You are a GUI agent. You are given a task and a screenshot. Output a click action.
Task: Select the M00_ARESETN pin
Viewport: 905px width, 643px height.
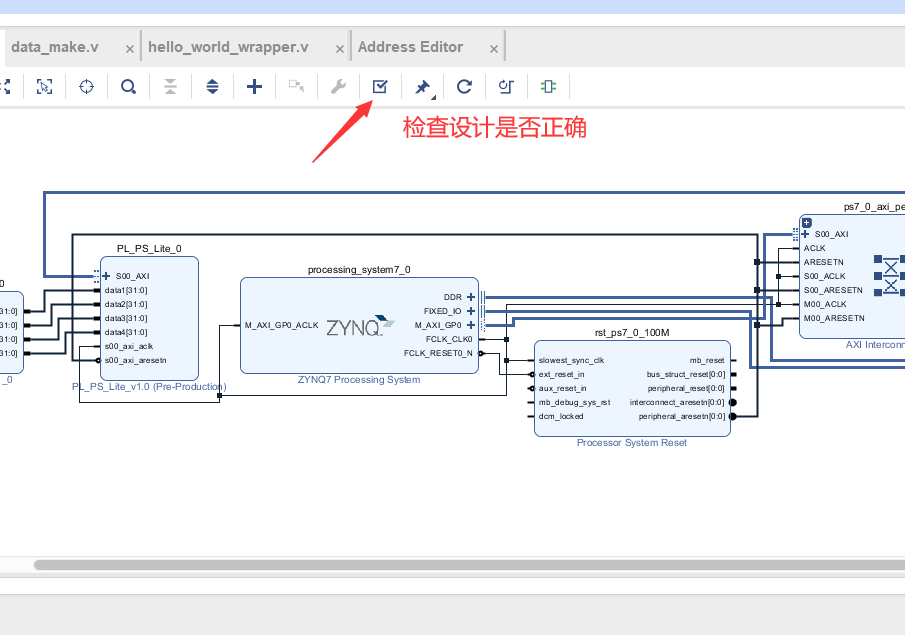(x=834, y=318)
